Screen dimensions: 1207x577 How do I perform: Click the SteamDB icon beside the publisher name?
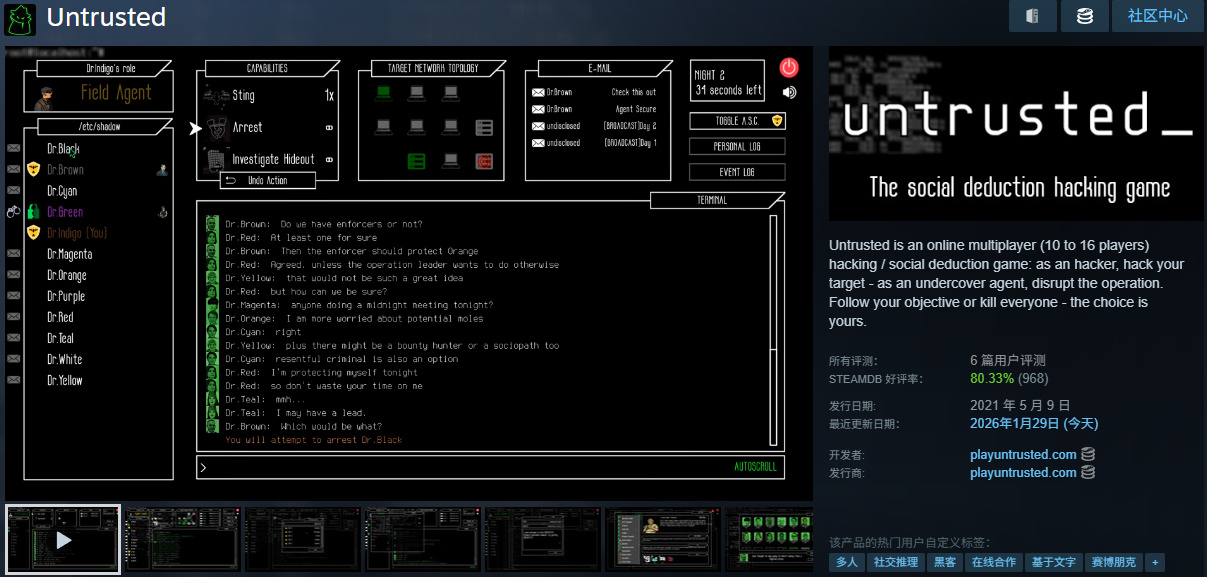tap(1088, 473)
